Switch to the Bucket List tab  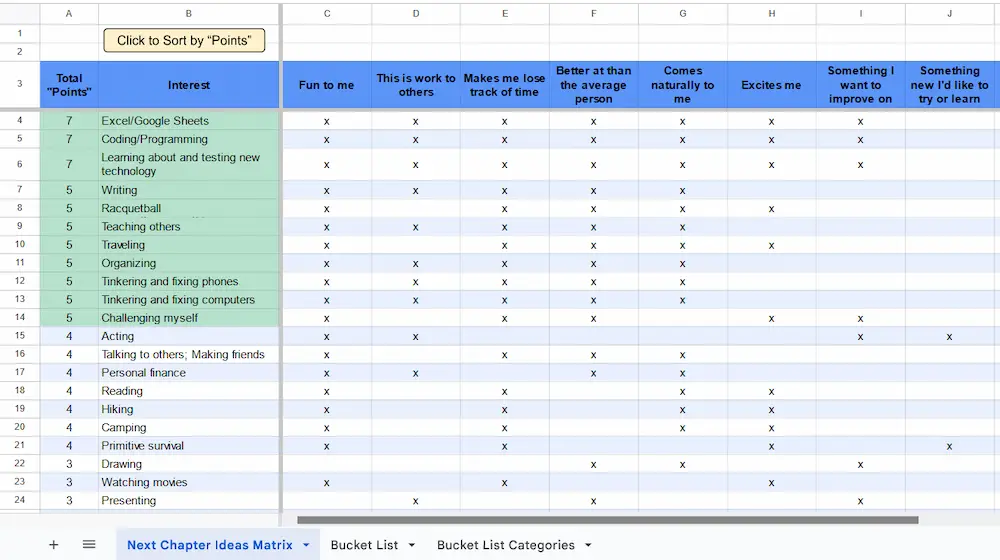click(364, 545)
